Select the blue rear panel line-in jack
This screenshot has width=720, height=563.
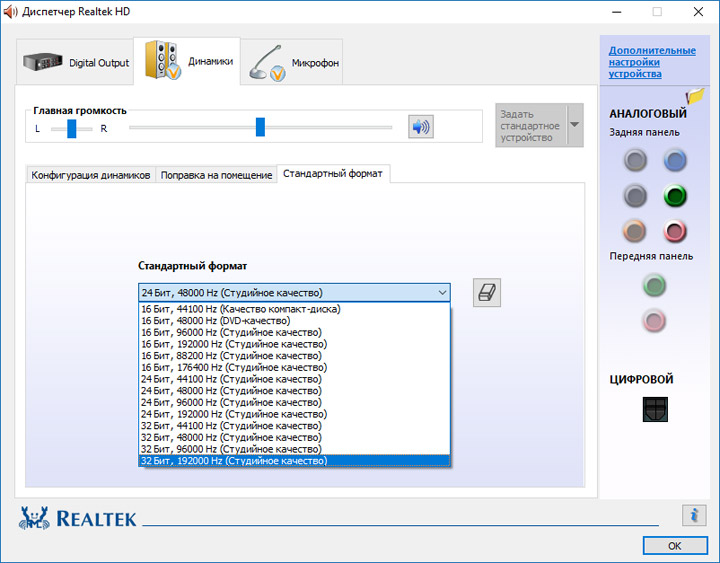pyautogui.click(x=675, y=161)
